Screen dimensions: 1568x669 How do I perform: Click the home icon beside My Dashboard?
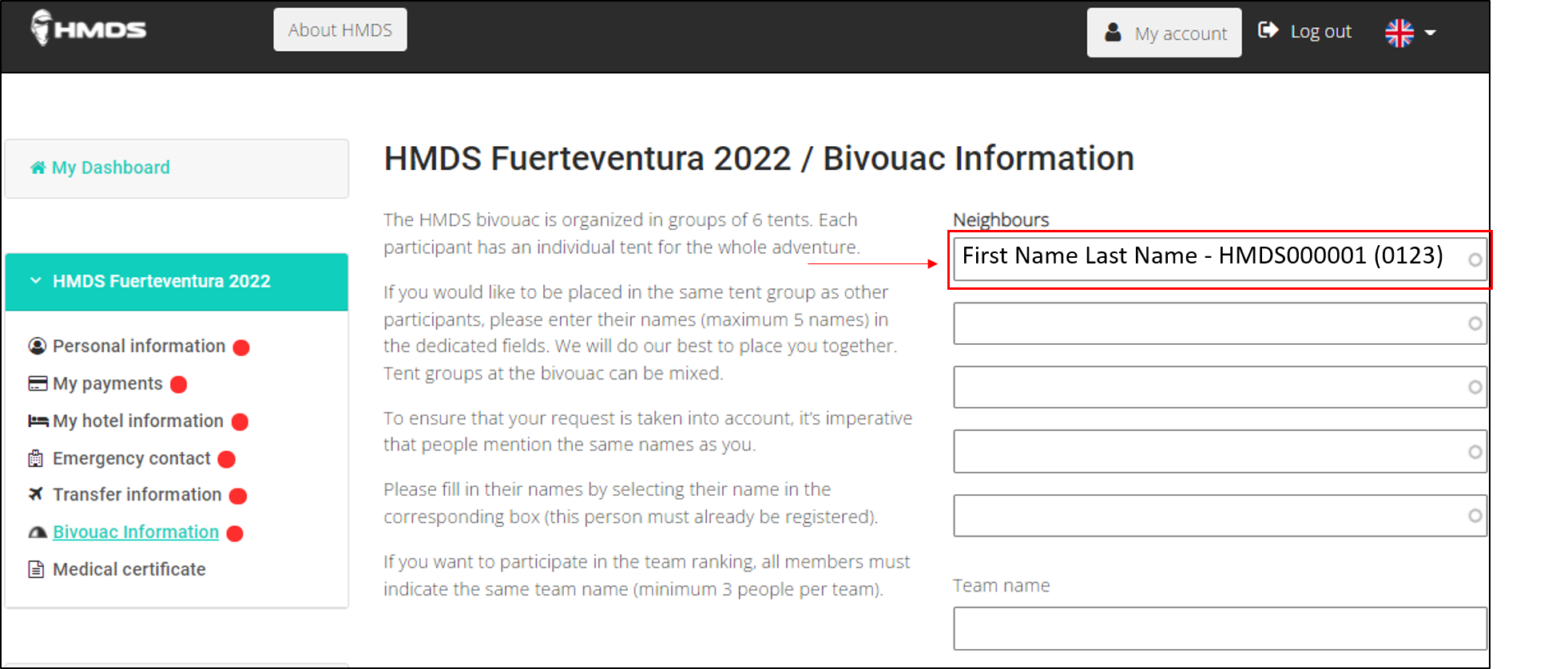tap(38, 168)
